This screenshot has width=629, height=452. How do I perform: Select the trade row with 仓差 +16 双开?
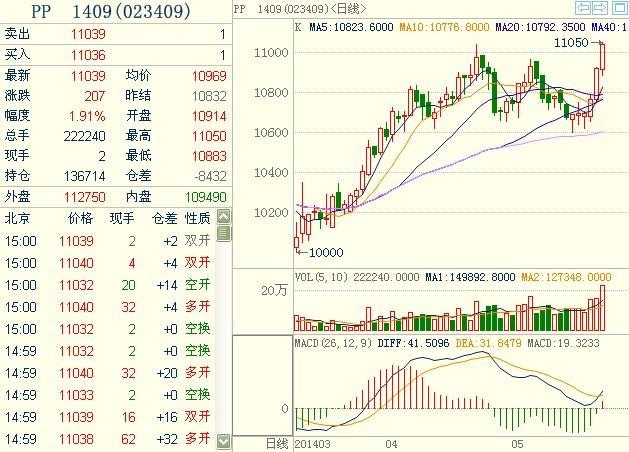click(108, 417)
